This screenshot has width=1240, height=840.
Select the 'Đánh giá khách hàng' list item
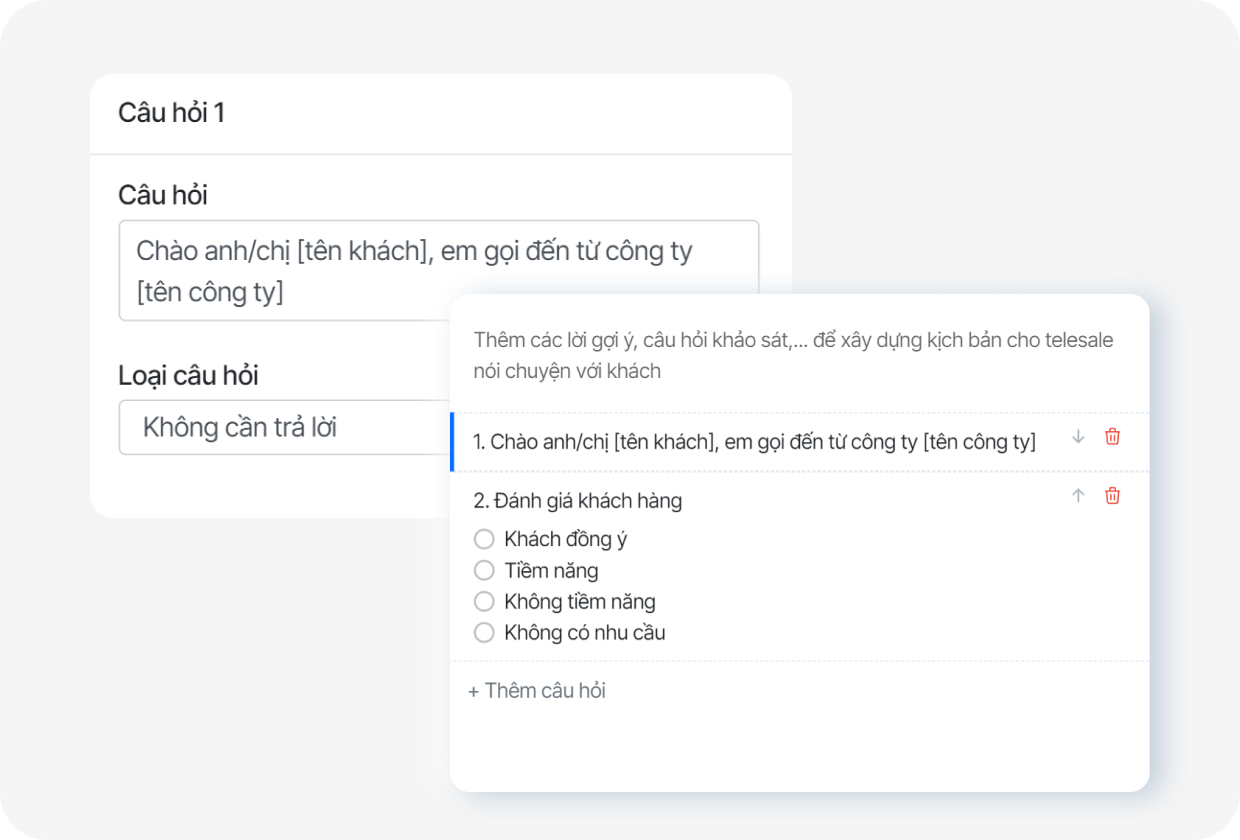pyautogui.click(x=578, y=500)
